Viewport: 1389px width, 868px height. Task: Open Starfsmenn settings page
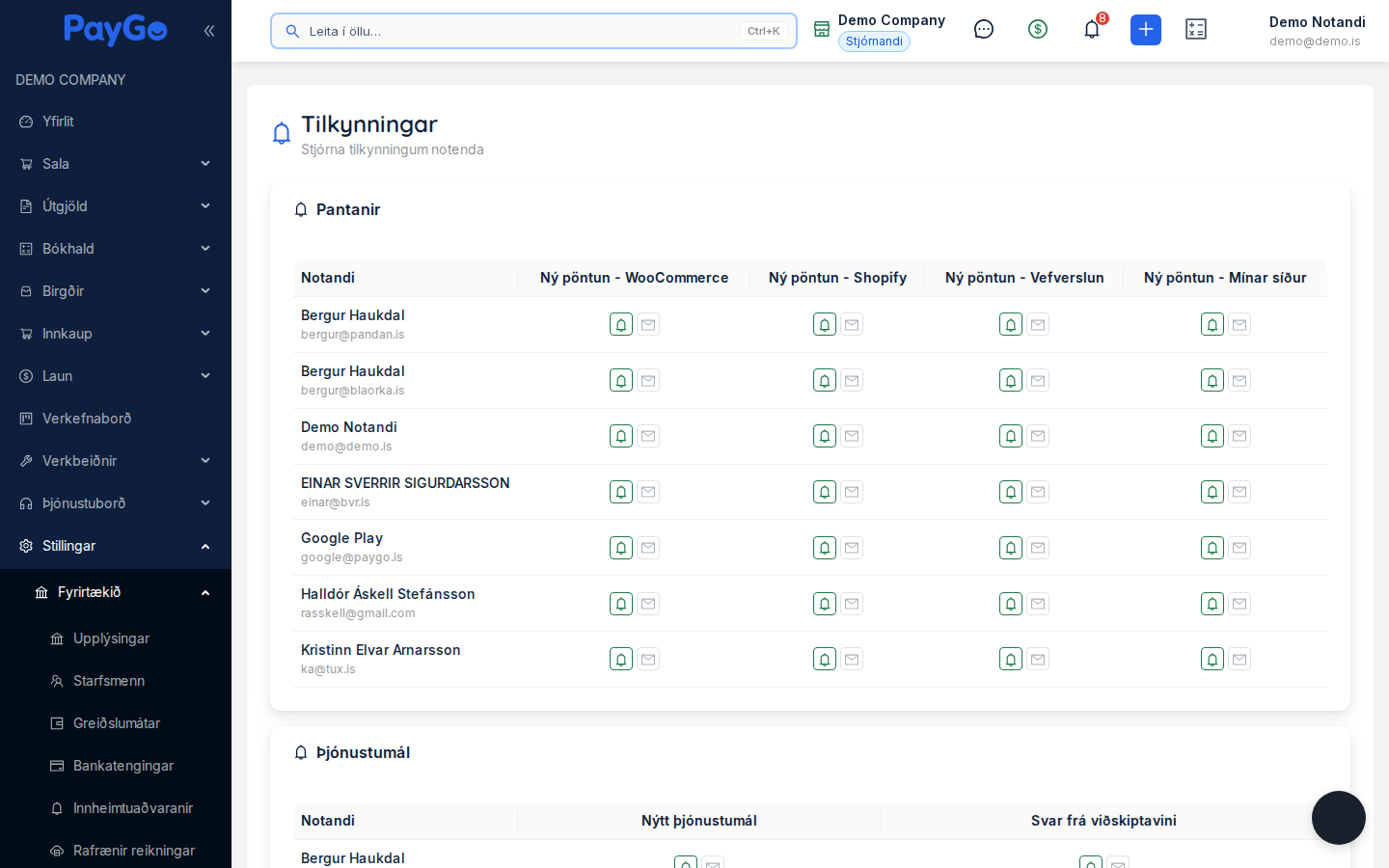(x=116, y=681)
